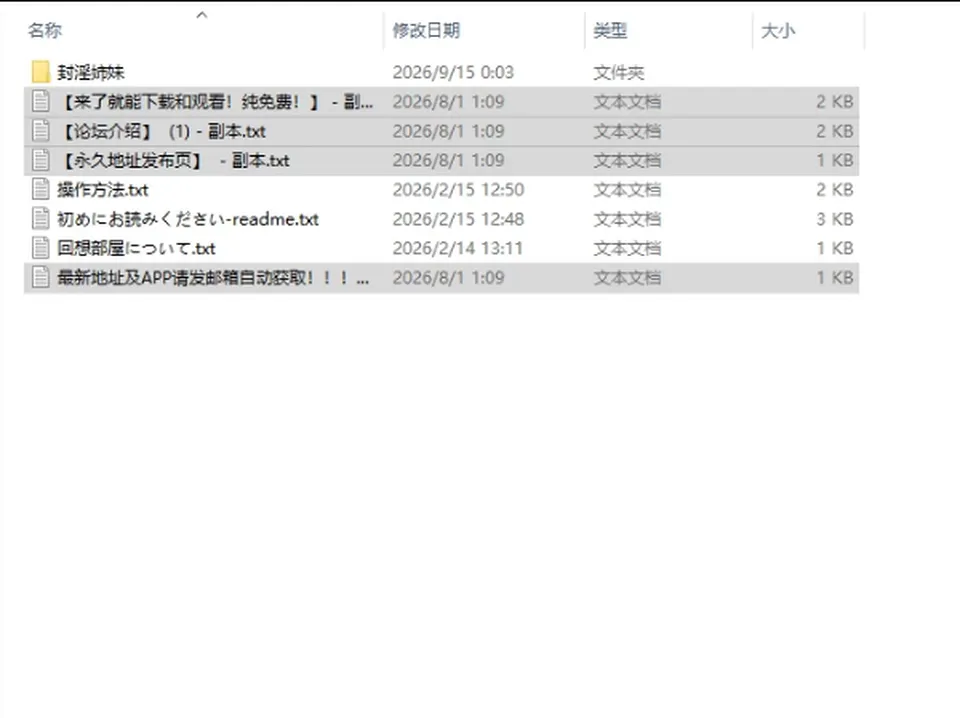Click 2 KB size in 【论坛介绍】 row

tap(834, 131)
